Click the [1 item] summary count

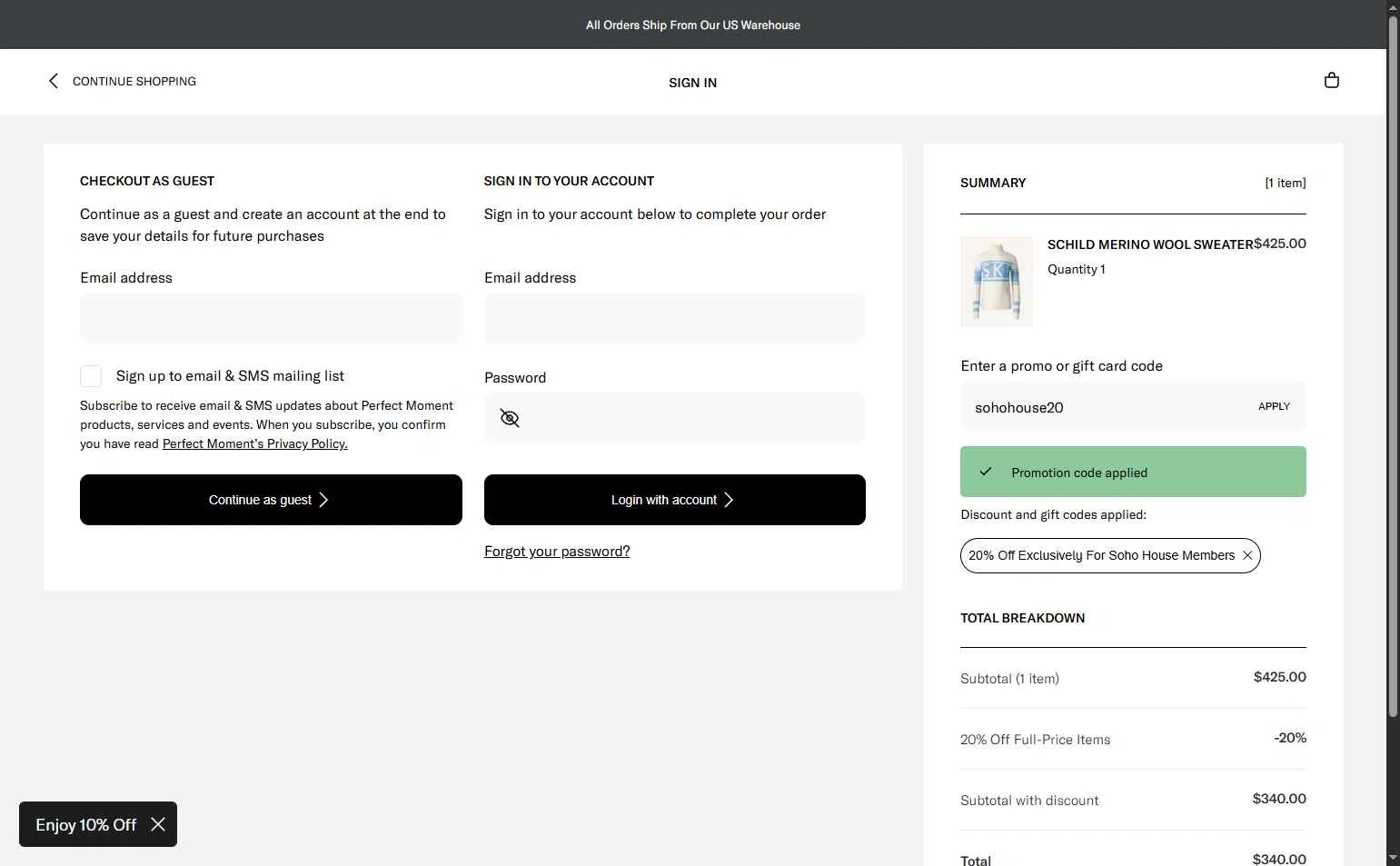pyautogui.click(x=1286, y=183)
